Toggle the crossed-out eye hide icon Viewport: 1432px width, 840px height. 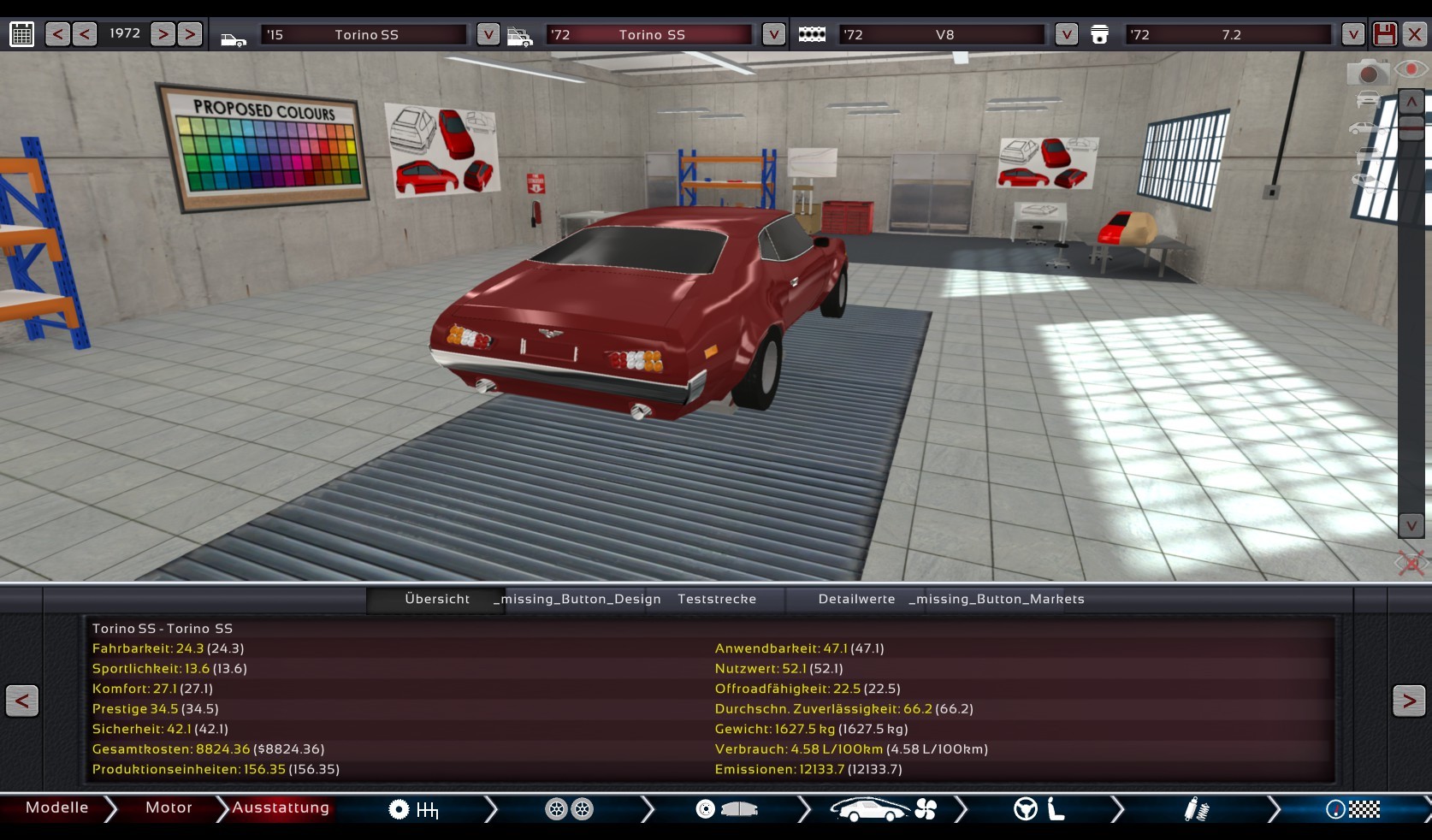[1410, 563]
